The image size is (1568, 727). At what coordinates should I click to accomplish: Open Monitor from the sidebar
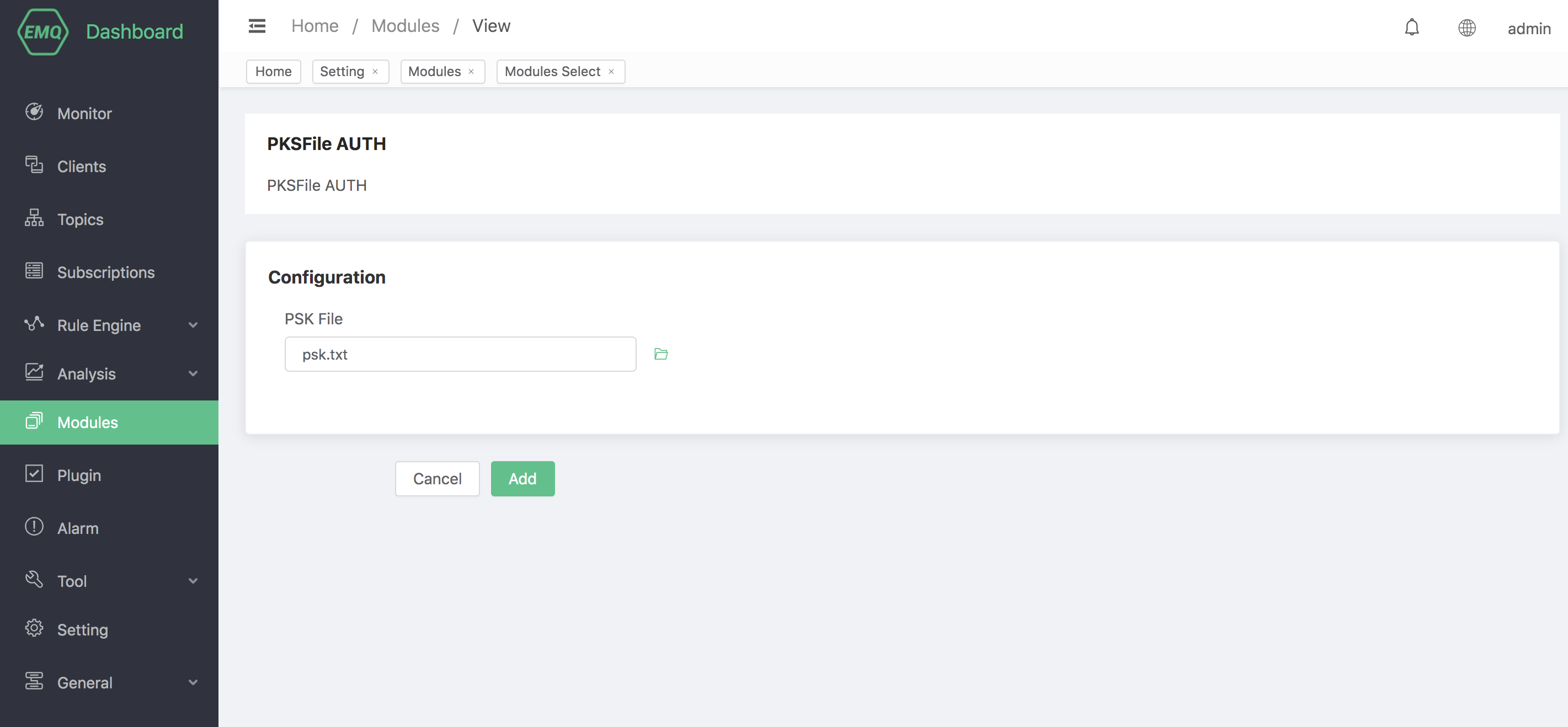(x=84, y=113)
